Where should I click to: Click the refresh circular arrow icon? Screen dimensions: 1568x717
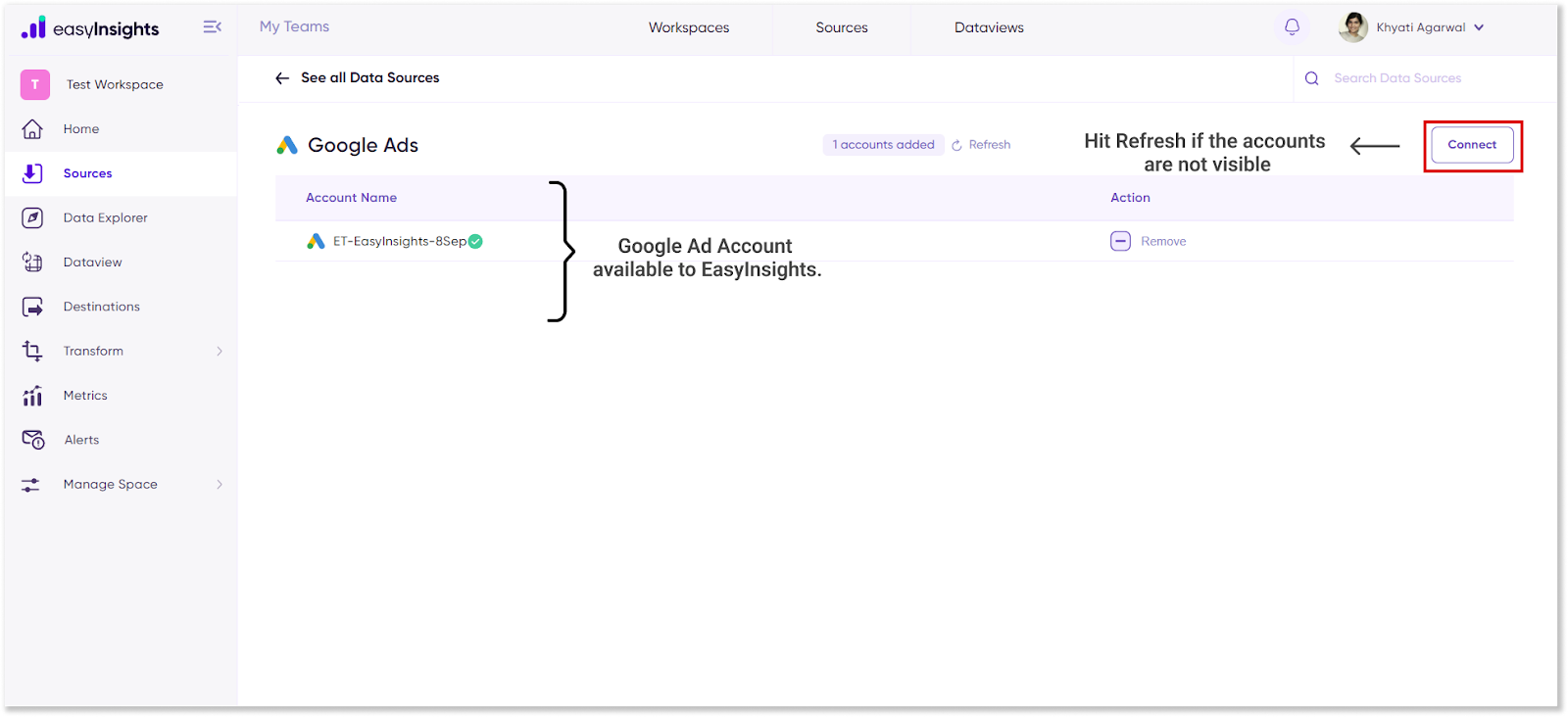coord(956,145)
